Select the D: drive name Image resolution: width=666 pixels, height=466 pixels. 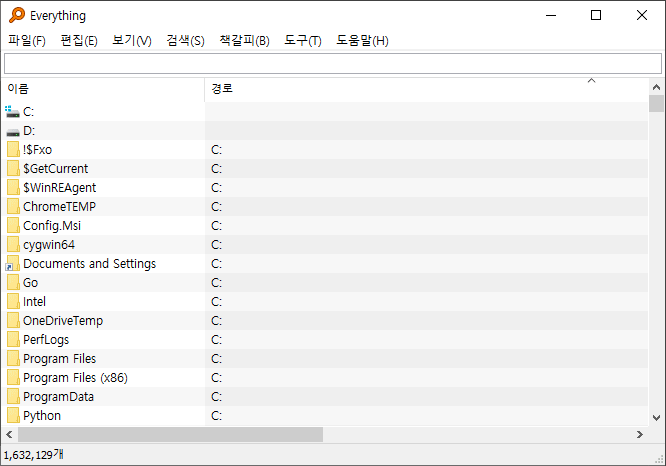29,131
